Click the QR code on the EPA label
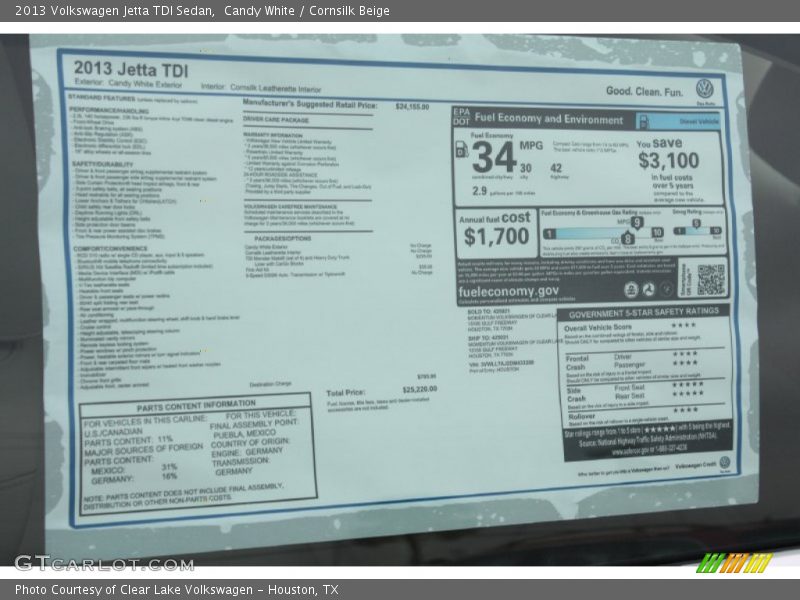The width and height of the screenshot is (800, 600). click(711, 279)
